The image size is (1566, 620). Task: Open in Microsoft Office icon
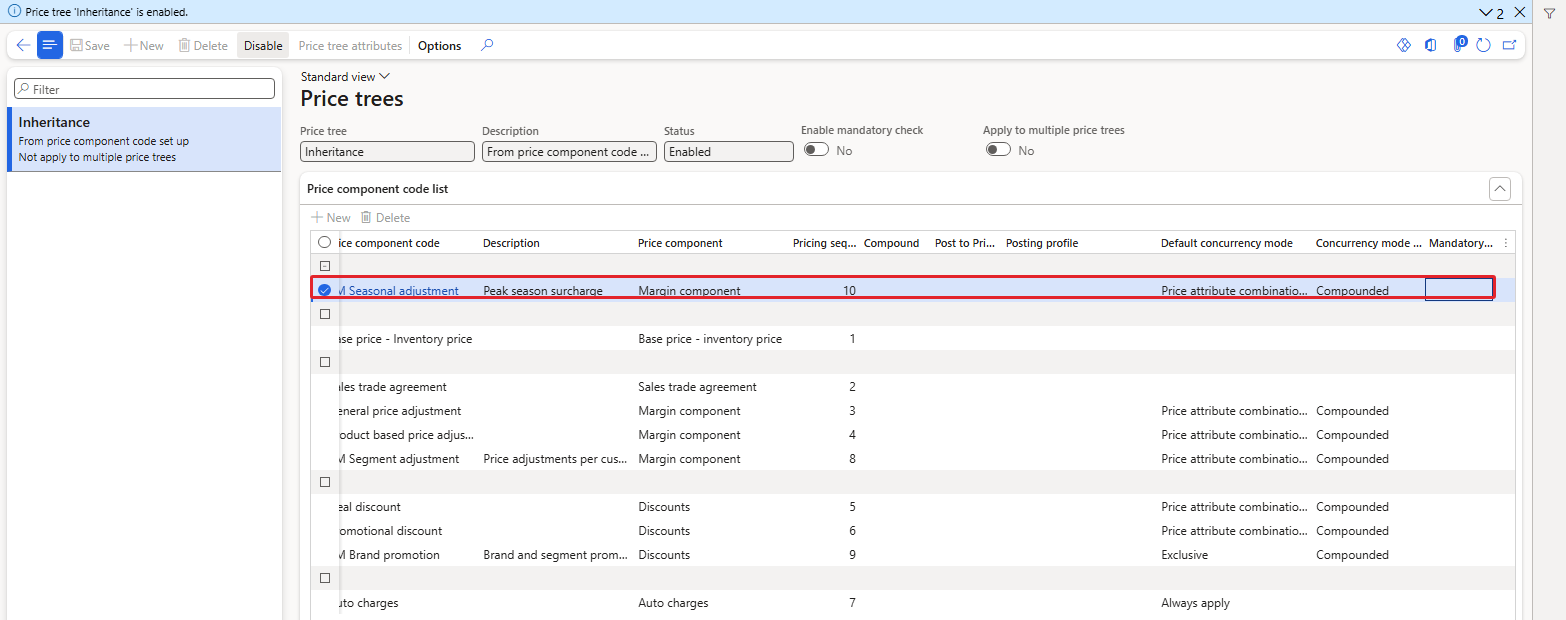click(x=1431, y=45)
